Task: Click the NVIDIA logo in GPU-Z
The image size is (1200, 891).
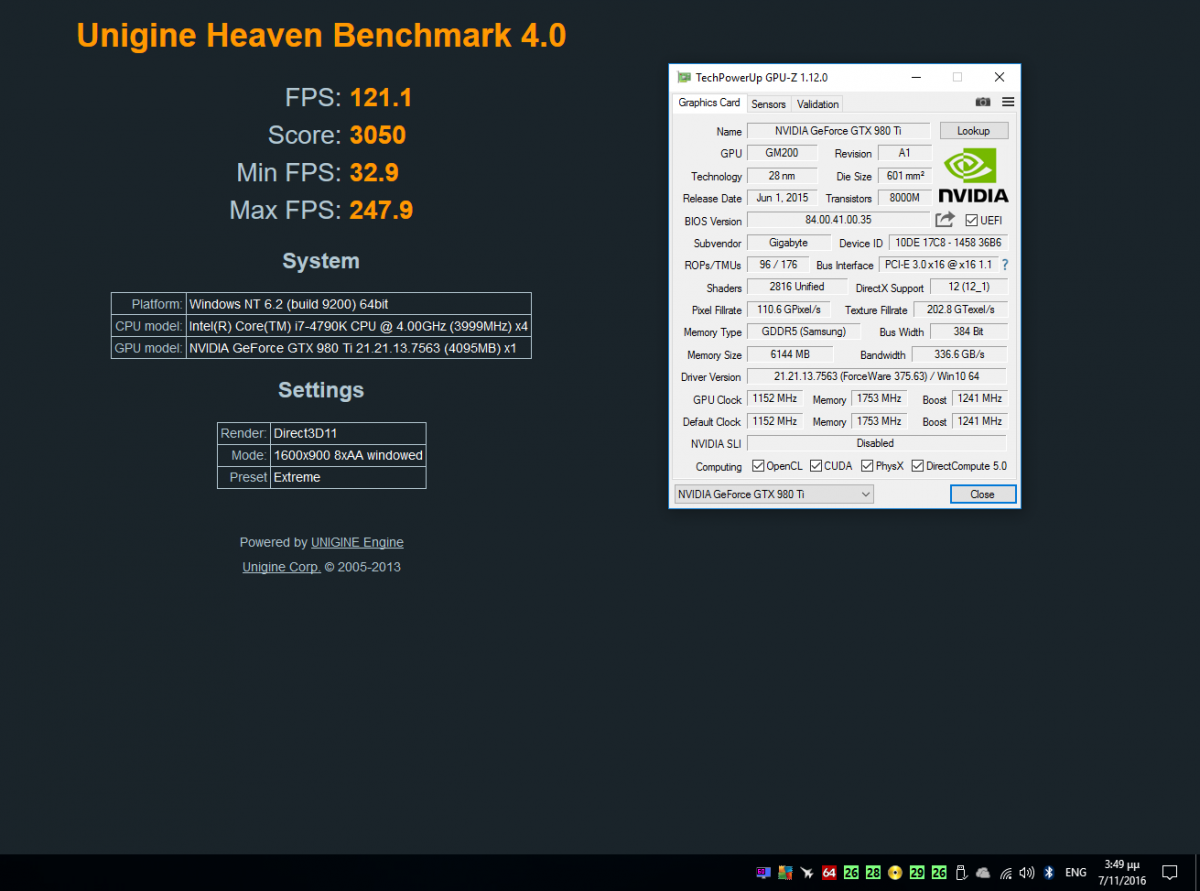Action: pos(975,176)
